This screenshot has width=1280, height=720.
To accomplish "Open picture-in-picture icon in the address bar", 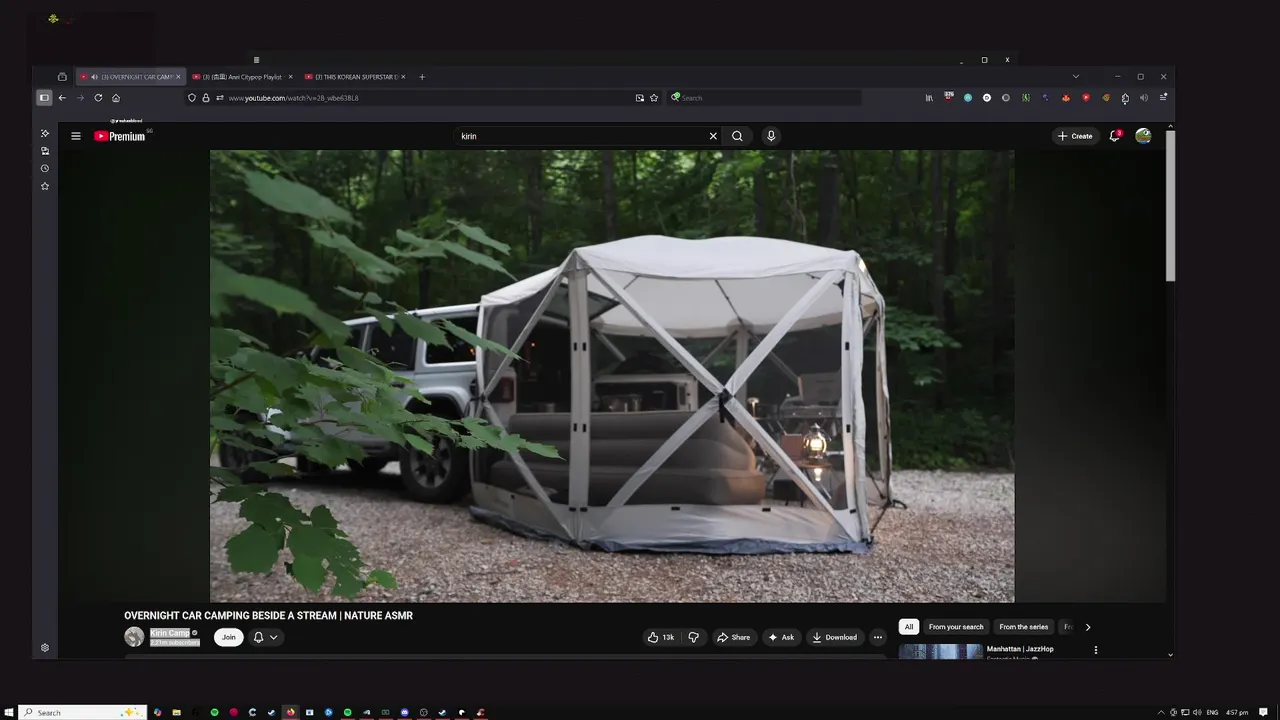I will [x=640, y=98].
